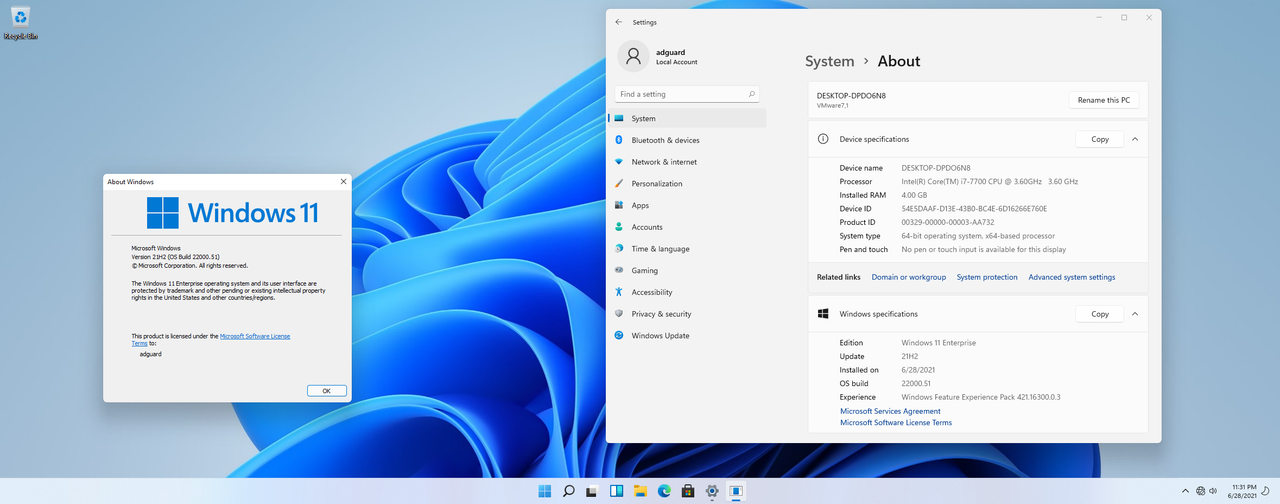Click Rename this PC button
Screen dimensions: 1280x504
tap(1104, 100)
